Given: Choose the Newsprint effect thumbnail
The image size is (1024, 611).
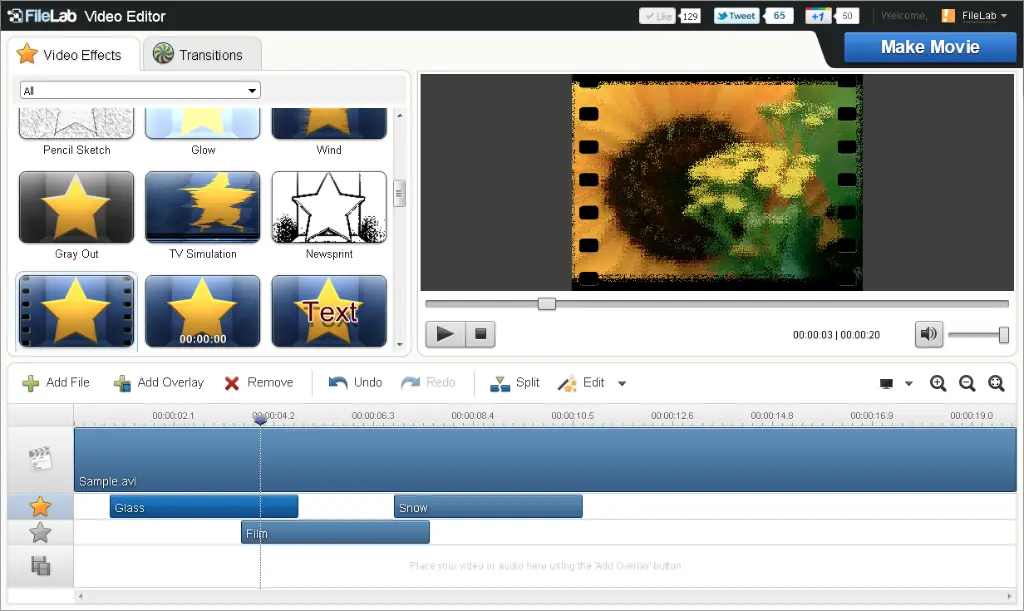Looking at the screenshot, I should 329,207.
